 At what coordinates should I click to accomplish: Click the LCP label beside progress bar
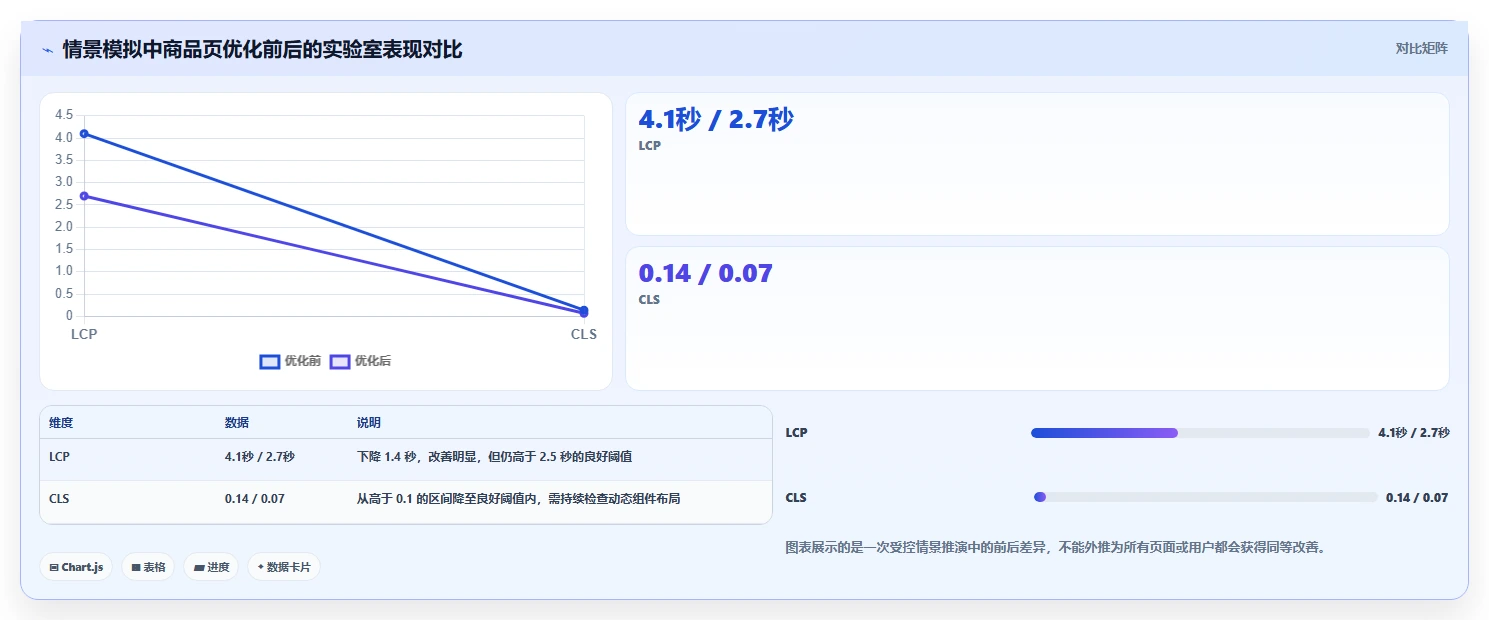tap(796, 433)
